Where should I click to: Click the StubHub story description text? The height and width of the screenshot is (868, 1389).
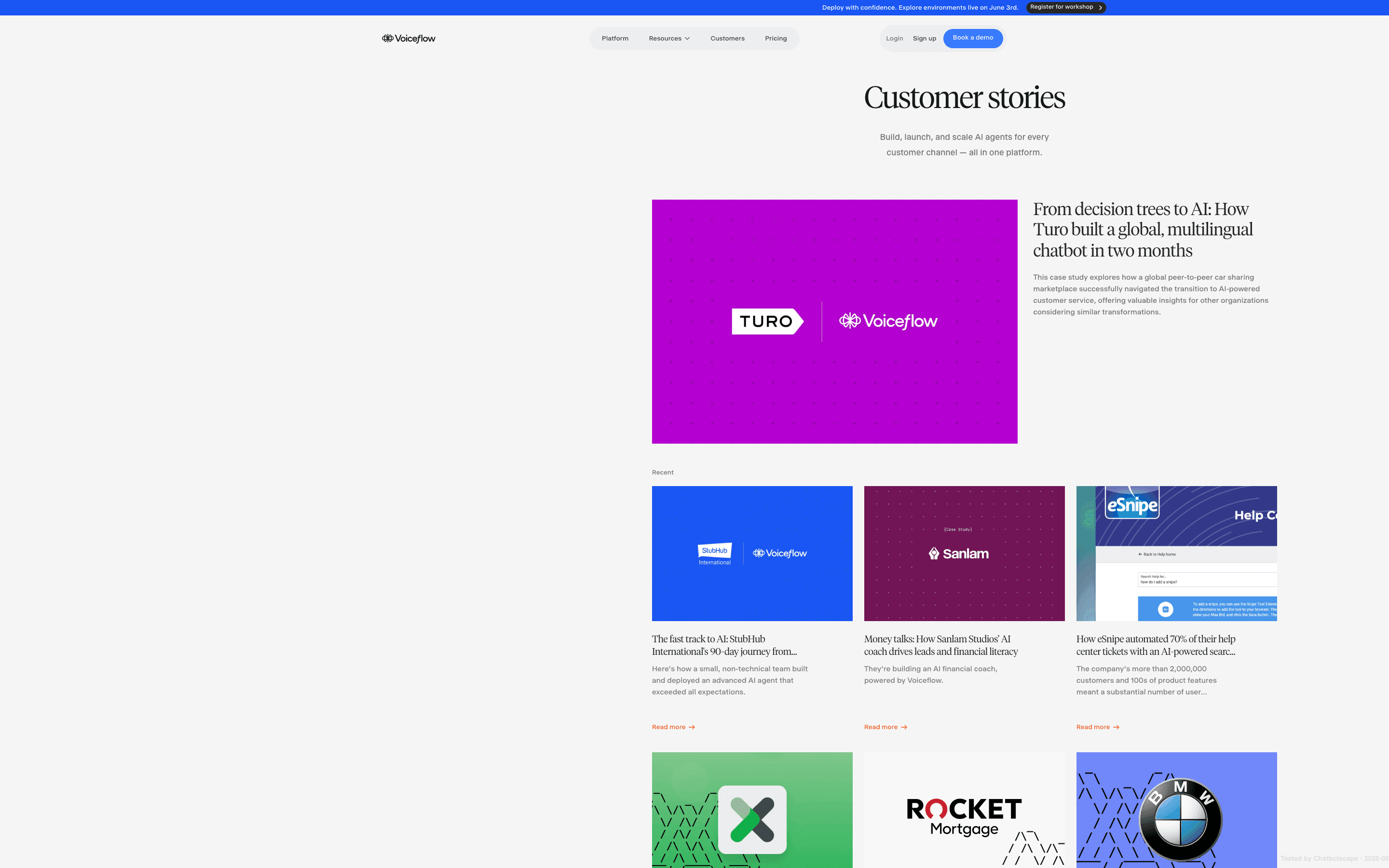point(730,680)
